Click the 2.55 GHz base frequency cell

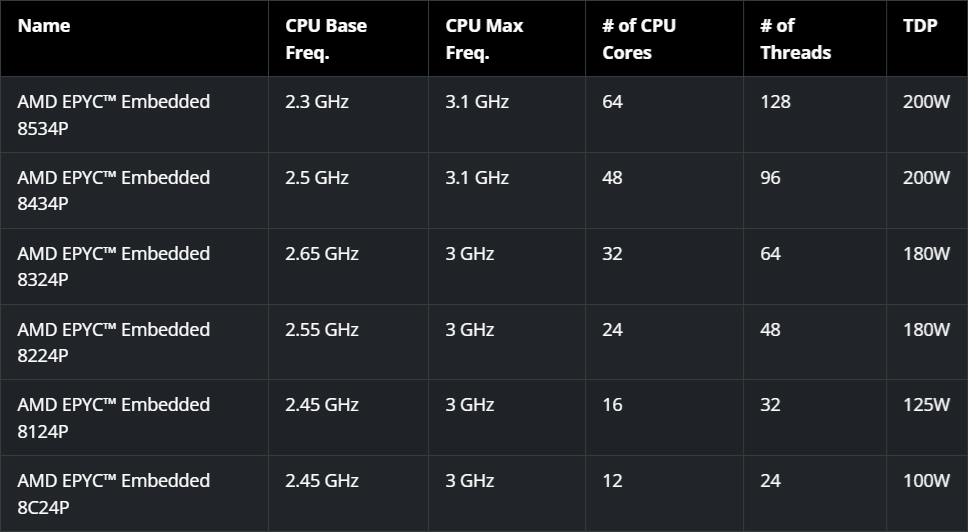coord(322,330)
